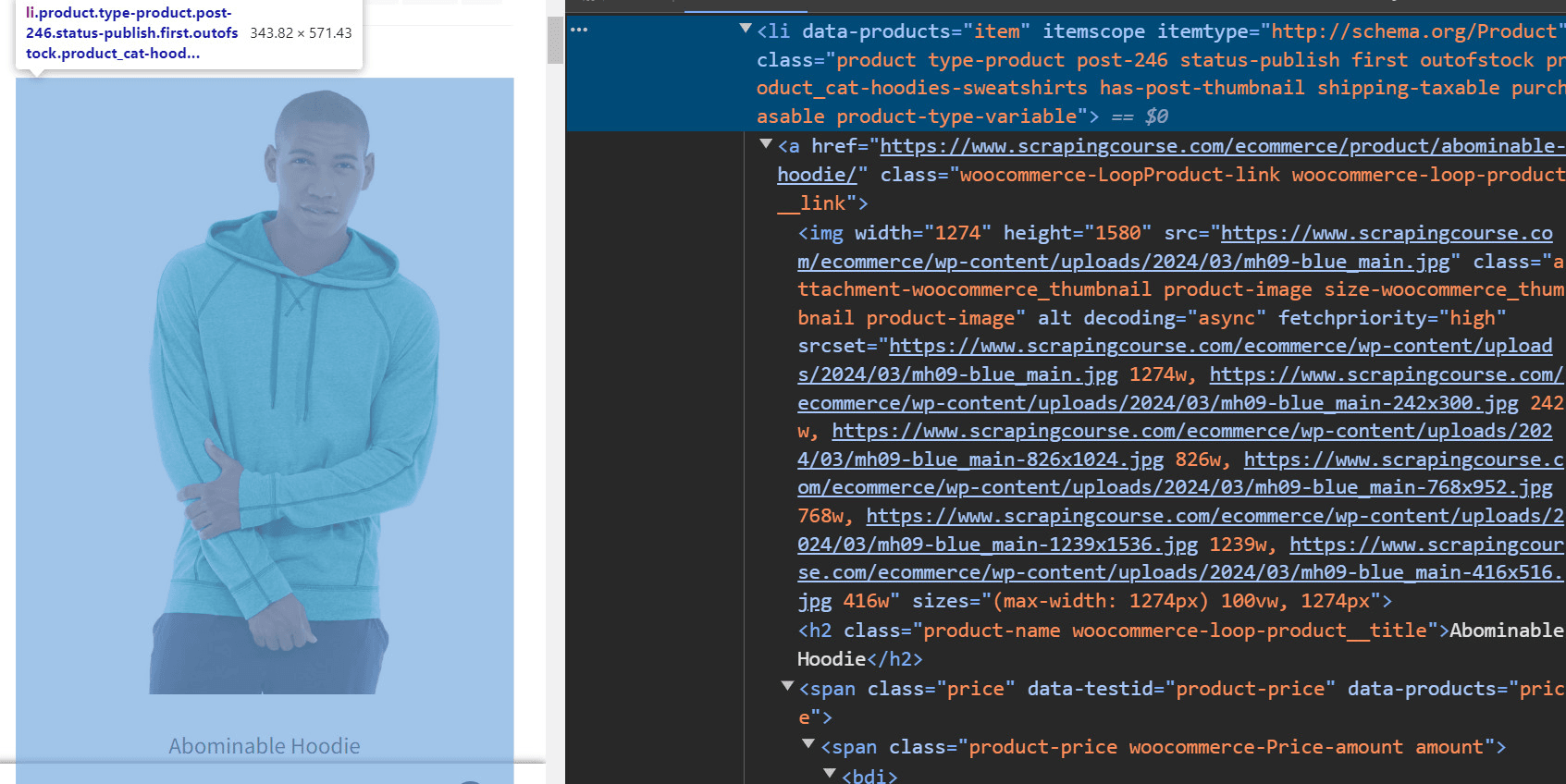Select the woocommerce-LoopProduct-link class text

click(x=1119, y=175)
